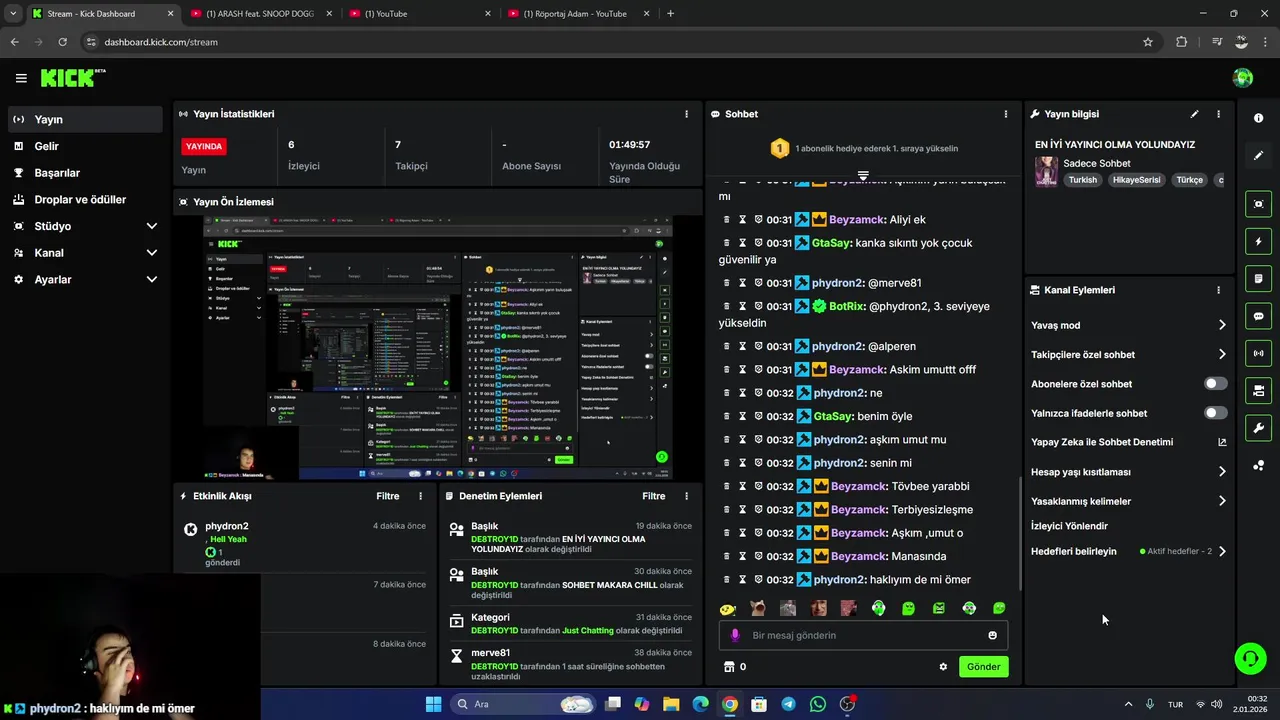1280x720 pixels.
Task: Click the lightning bolt icon in right toolbar
Action: (1258, 241)
